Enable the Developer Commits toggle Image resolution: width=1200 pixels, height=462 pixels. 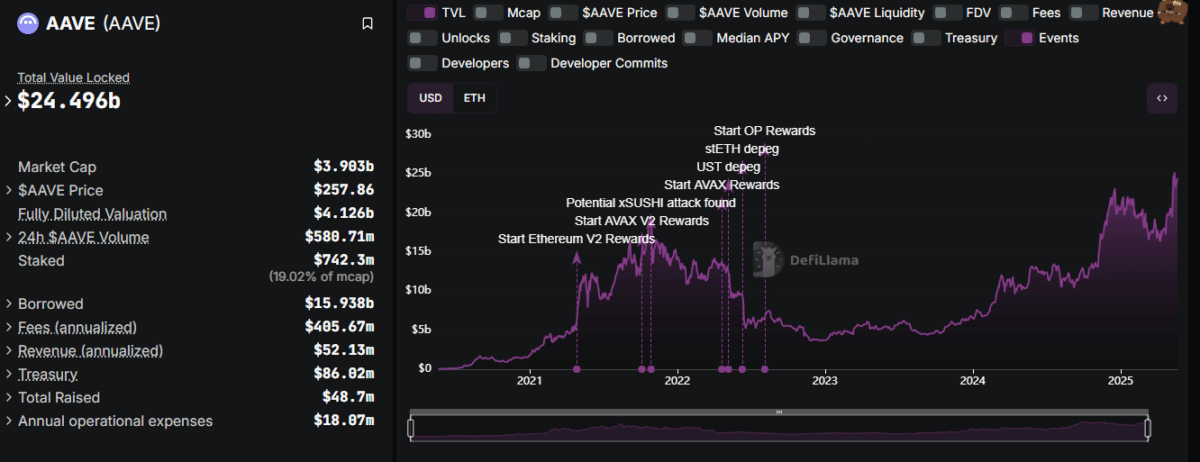click(593, 63)
